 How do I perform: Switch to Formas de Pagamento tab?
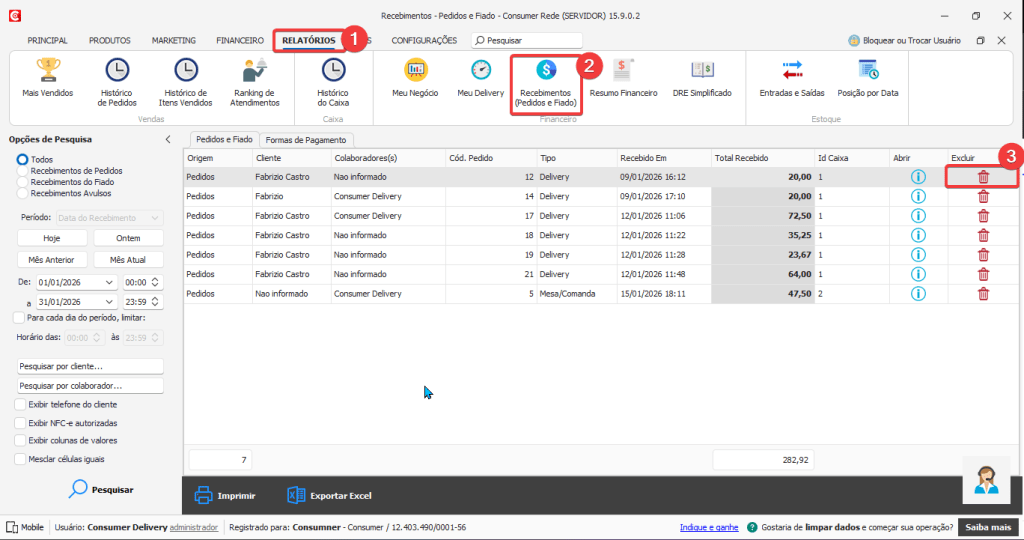pyautogui.click(x=306, y=139)
